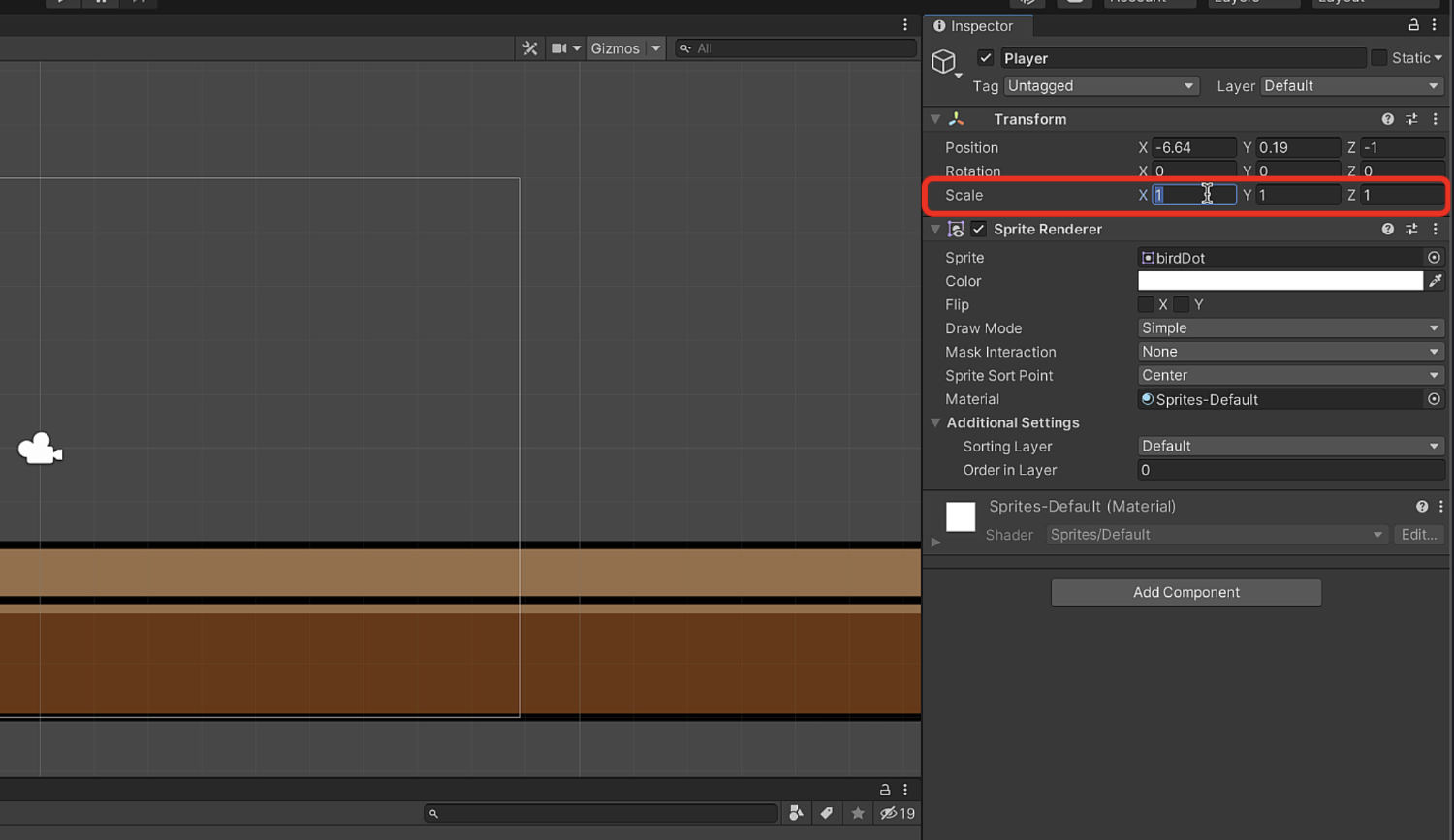Open Sprites-Default material help icon

(x=1422, y=506)
